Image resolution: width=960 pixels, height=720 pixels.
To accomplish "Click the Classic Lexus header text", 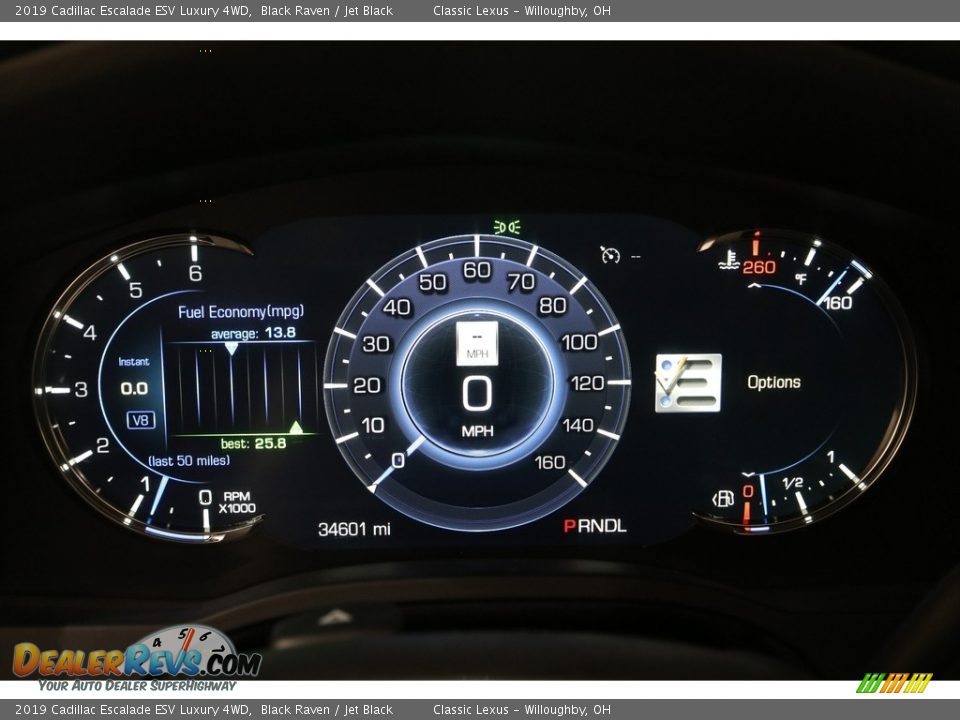I will [x=521, y=11].
